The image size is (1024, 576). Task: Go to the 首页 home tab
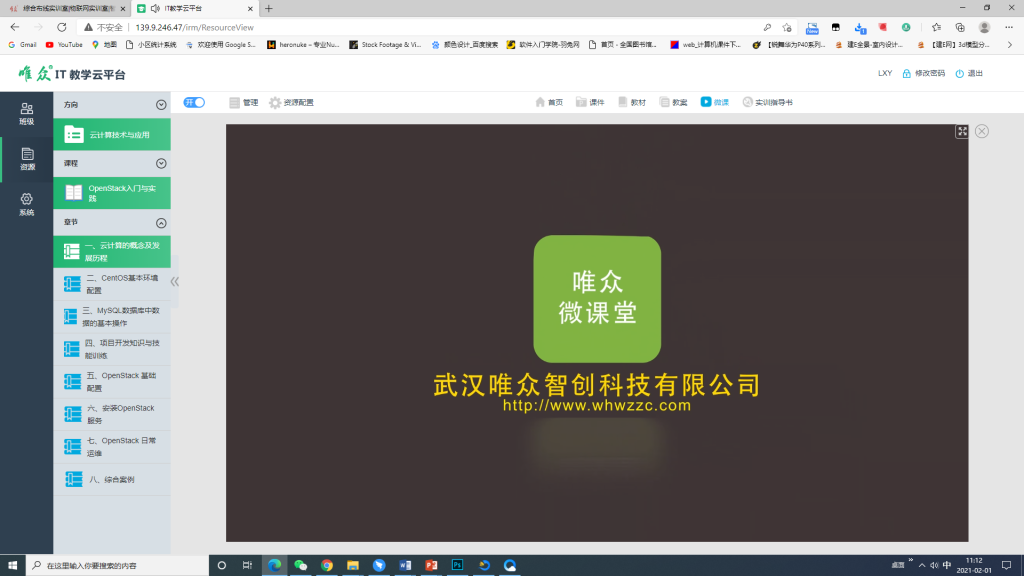pos(549,103)
